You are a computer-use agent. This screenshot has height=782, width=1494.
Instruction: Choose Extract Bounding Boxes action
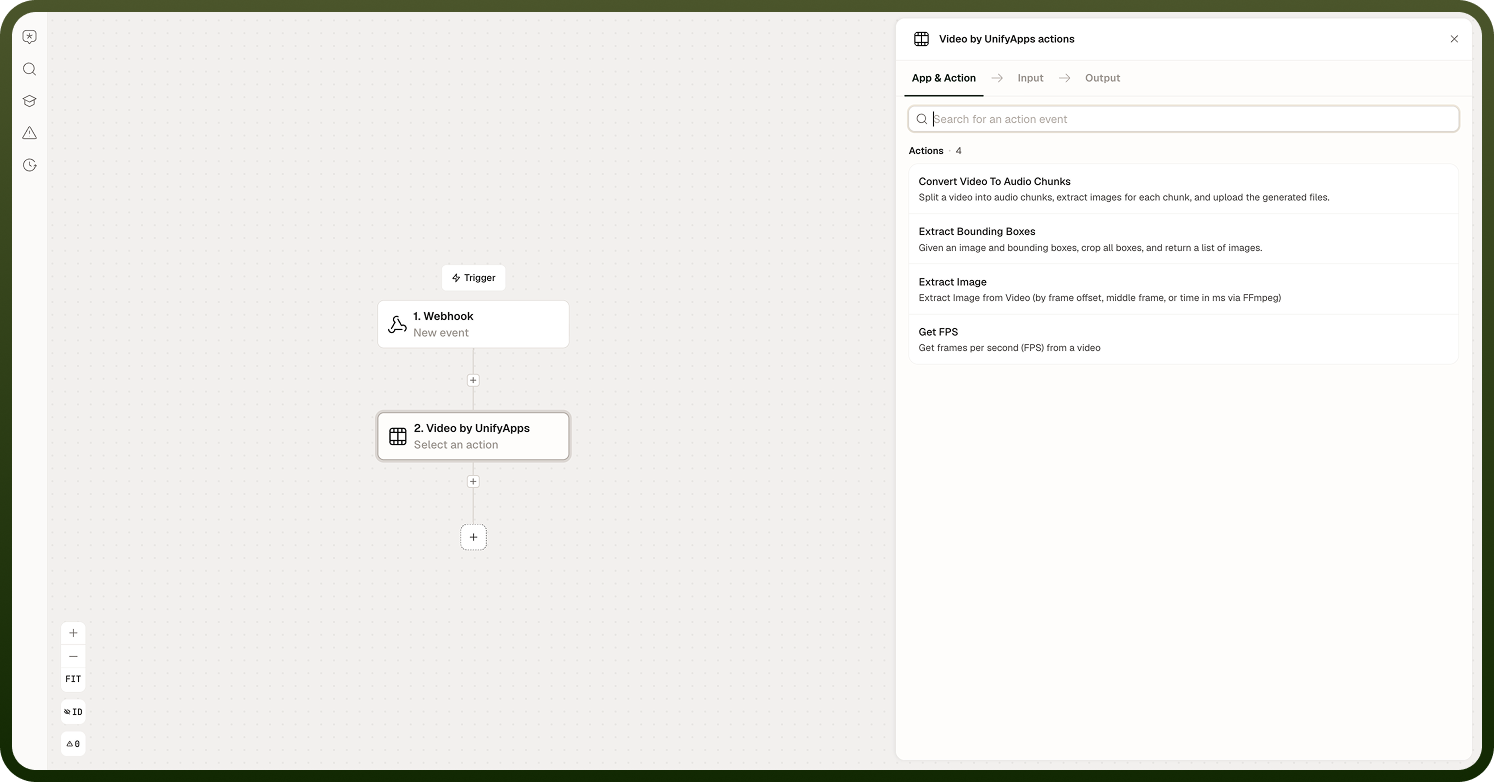click(x=1183, y=239)
